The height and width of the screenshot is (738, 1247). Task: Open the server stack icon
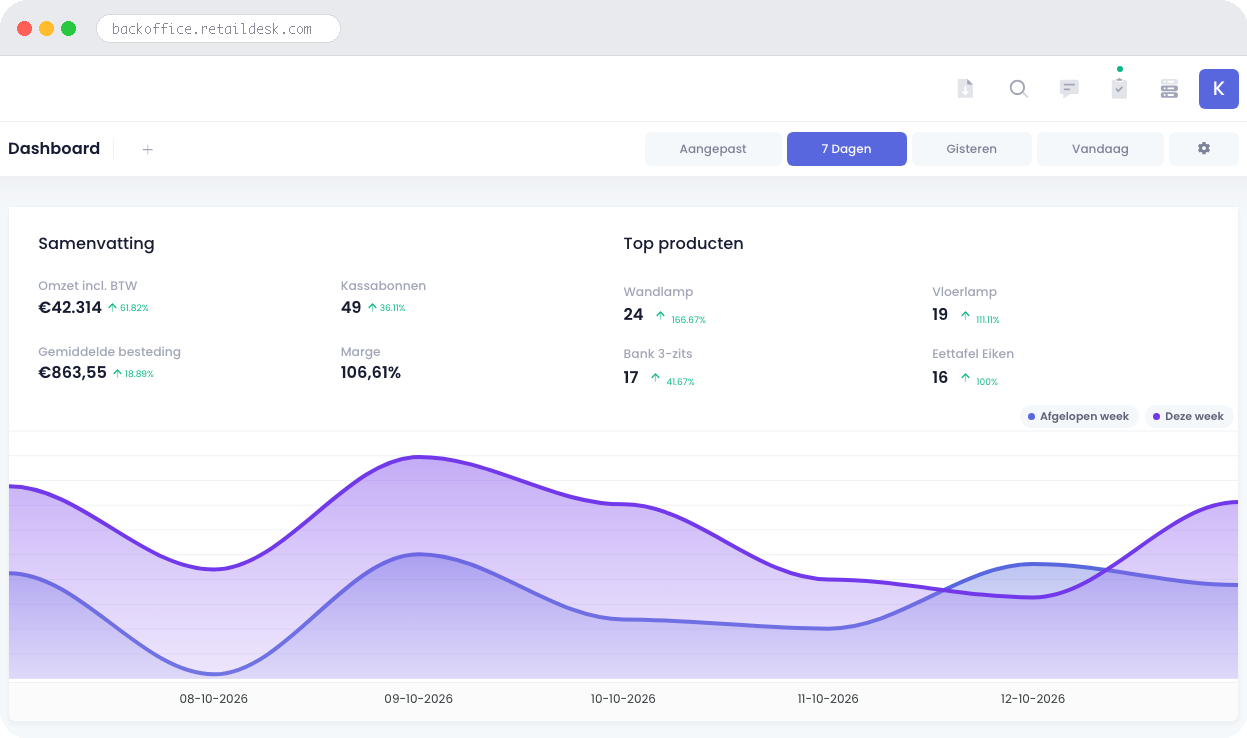pyautogui.click(x=1169, y=89)
